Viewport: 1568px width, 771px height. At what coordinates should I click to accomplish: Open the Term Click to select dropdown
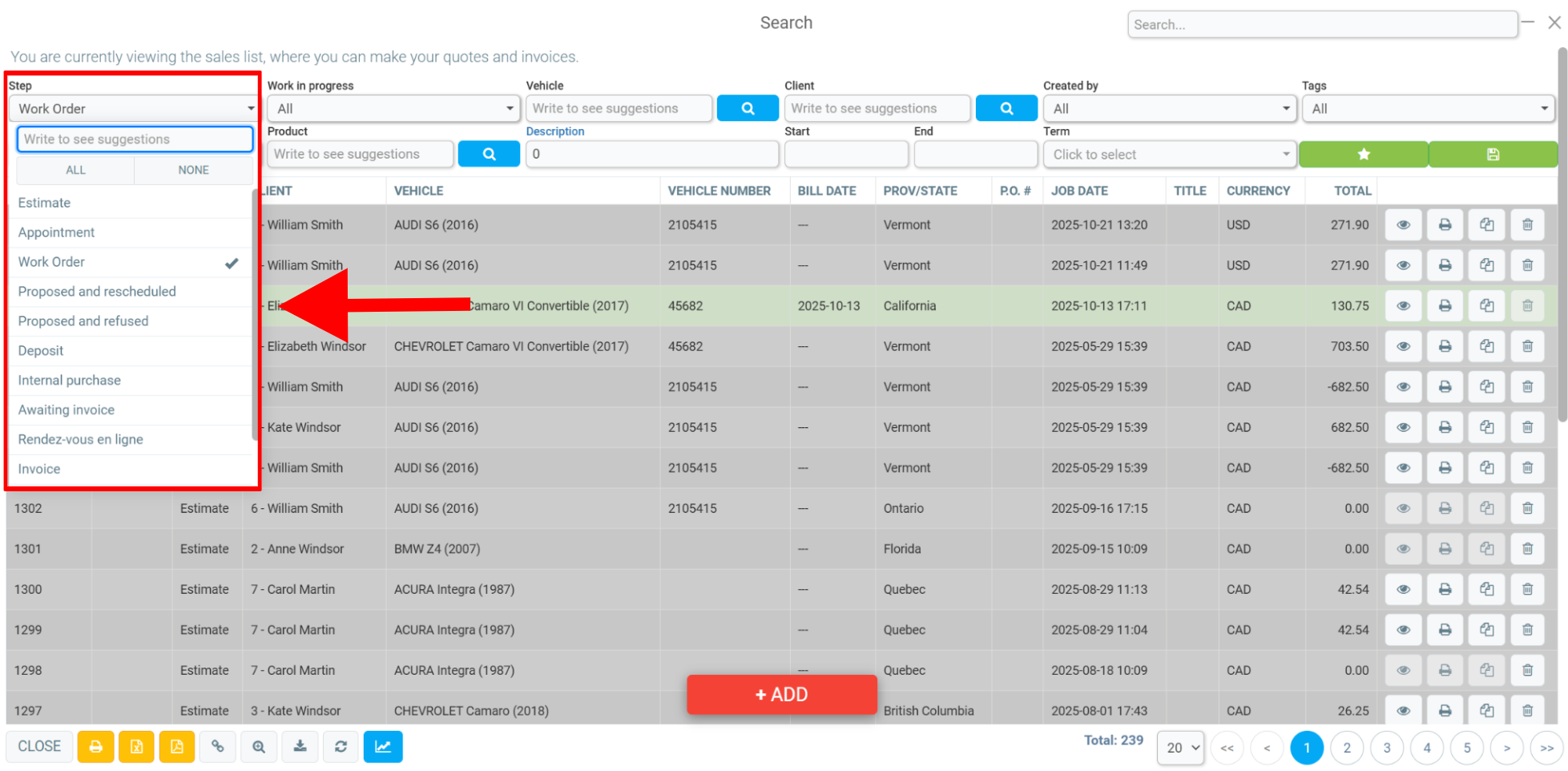coord(1169,154)
